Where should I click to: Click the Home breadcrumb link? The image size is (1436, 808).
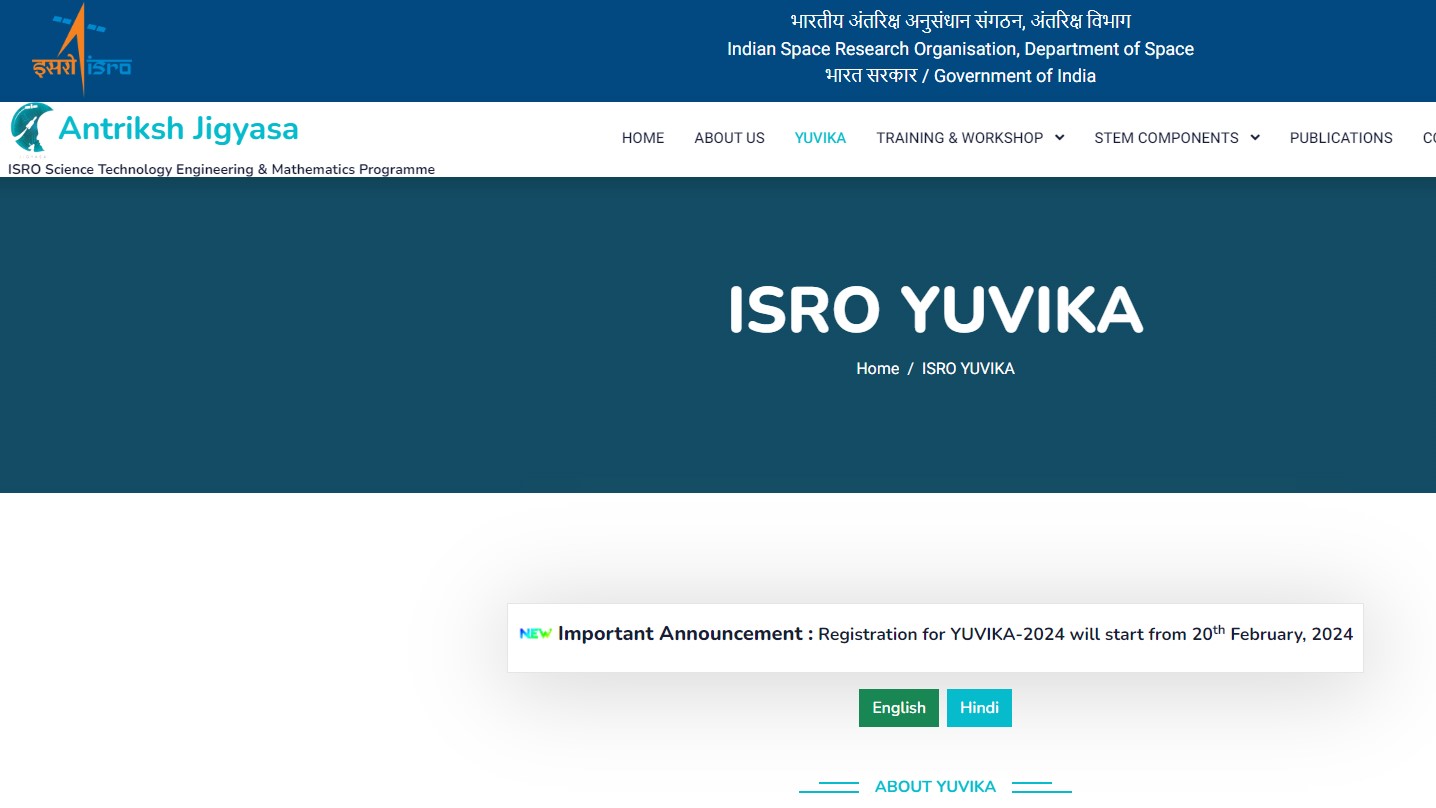(x=877, y=368)
